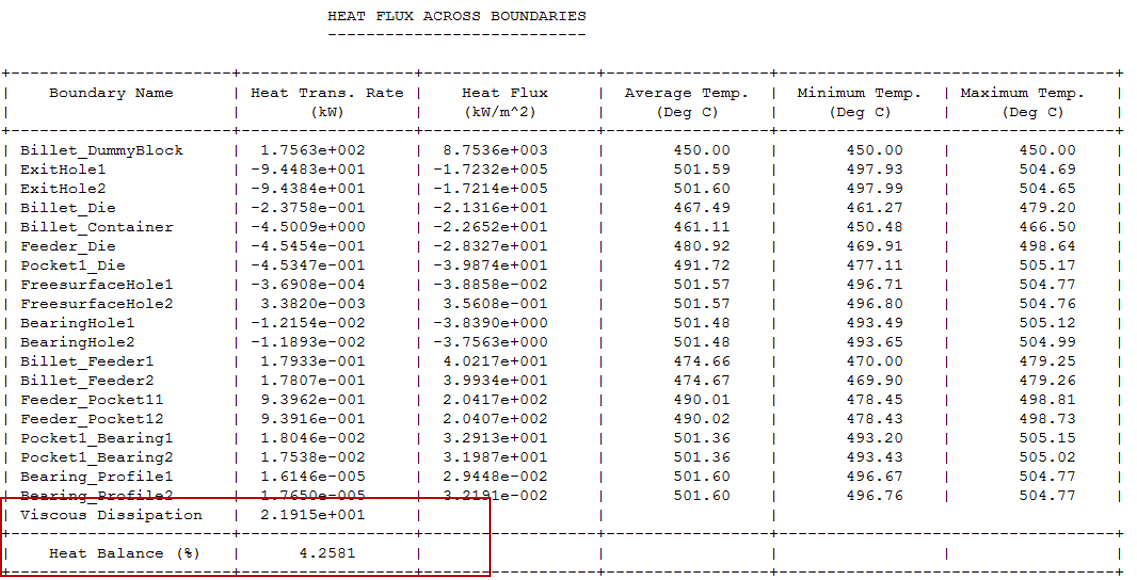
Task: Click the BearingHole1 boundary name
Action: [x=77, y=323]
